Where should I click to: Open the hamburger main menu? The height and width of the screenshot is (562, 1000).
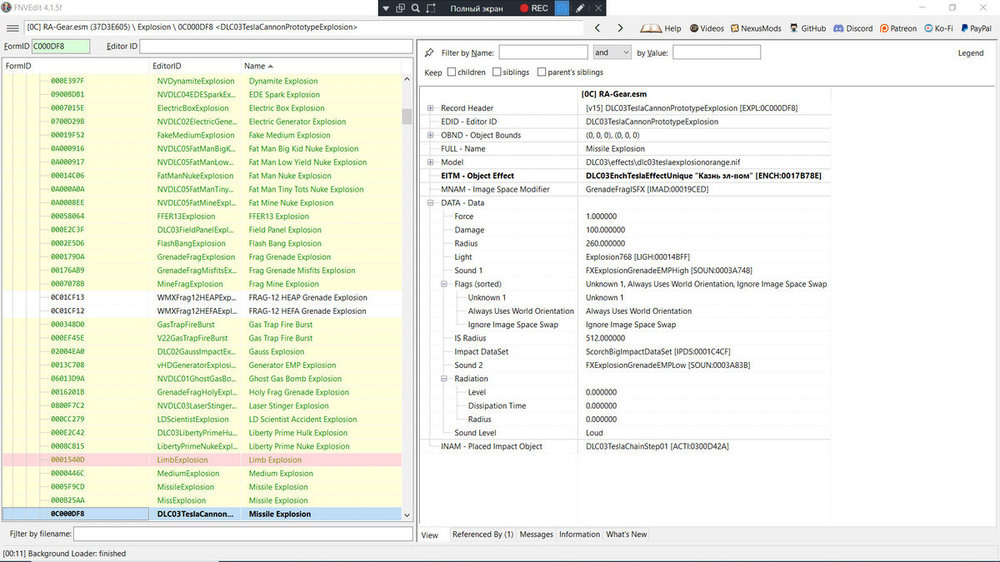[x=12, y=28]
